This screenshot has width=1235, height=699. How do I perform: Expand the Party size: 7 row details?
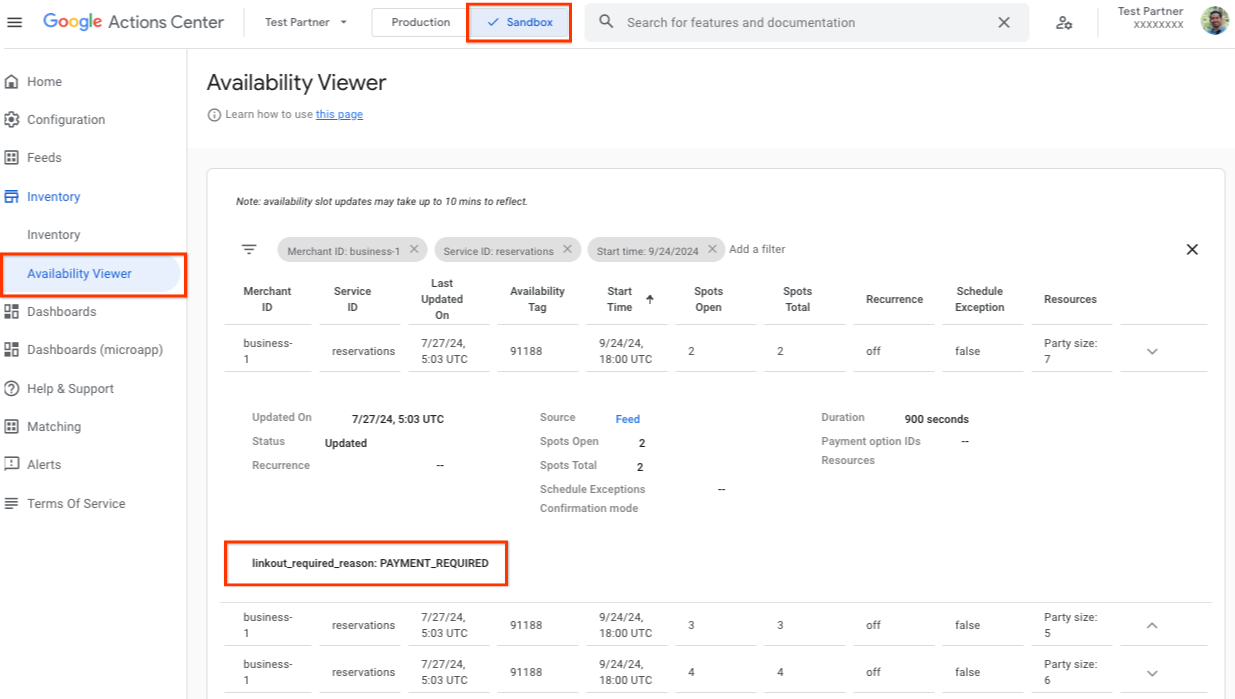pos(1151,351)
